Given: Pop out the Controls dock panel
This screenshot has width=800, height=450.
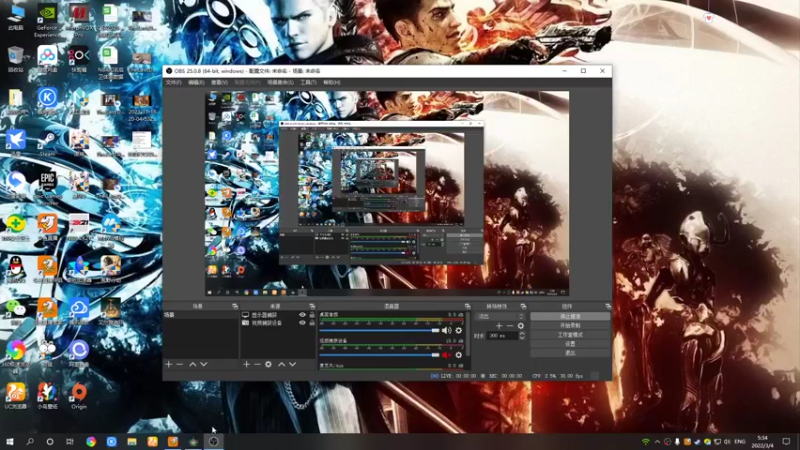Looking at the screenshot, I should [608, 306].
